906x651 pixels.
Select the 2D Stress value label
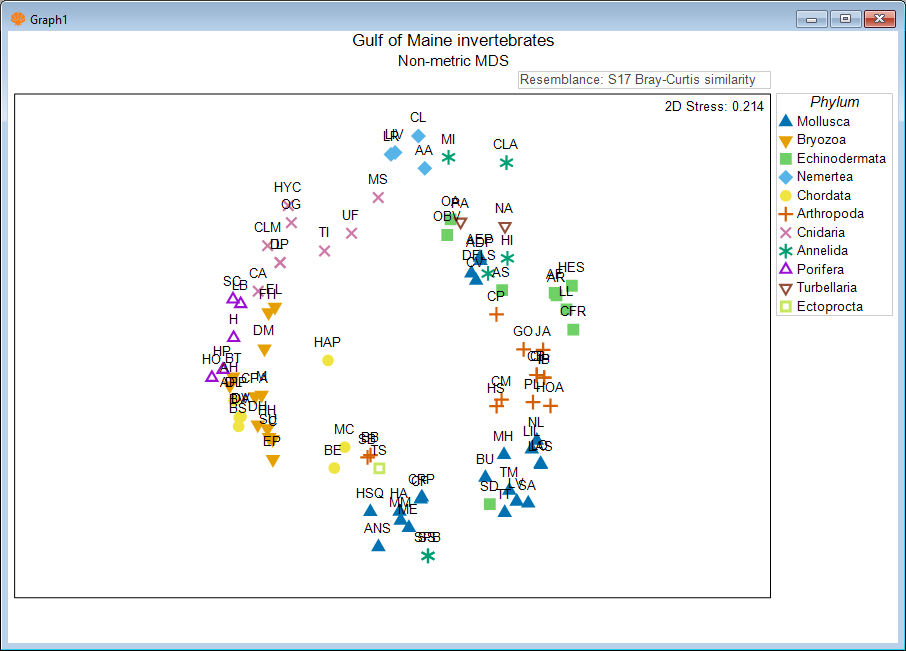click(714, 106)
